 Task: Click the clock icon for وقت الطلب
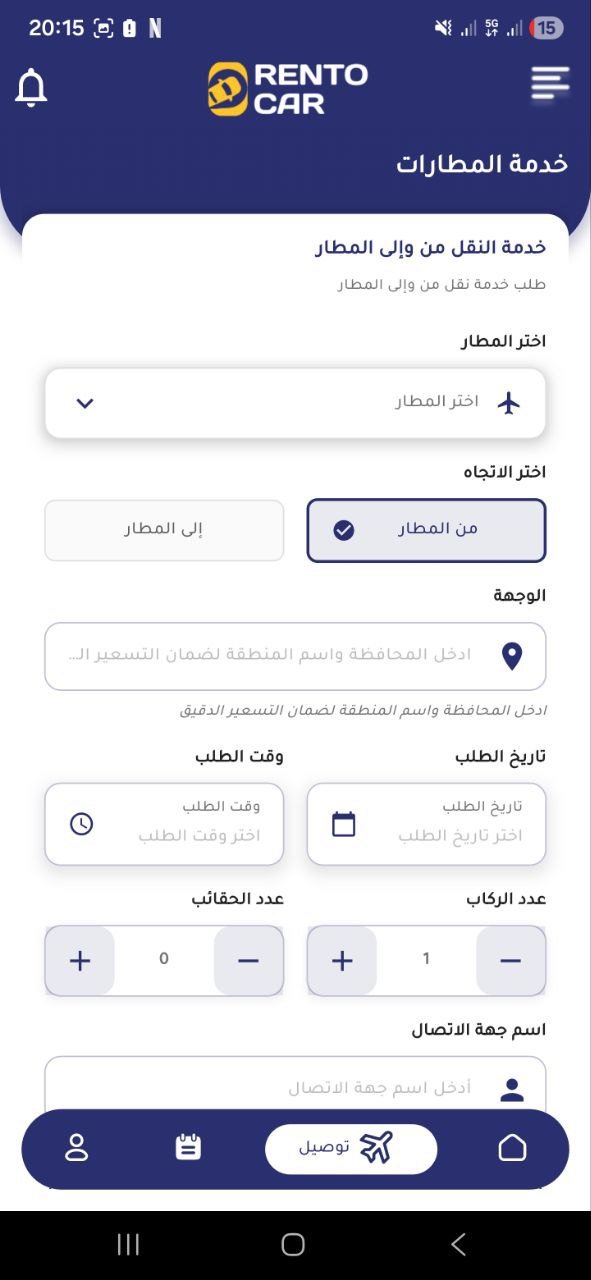pos(80,822)
